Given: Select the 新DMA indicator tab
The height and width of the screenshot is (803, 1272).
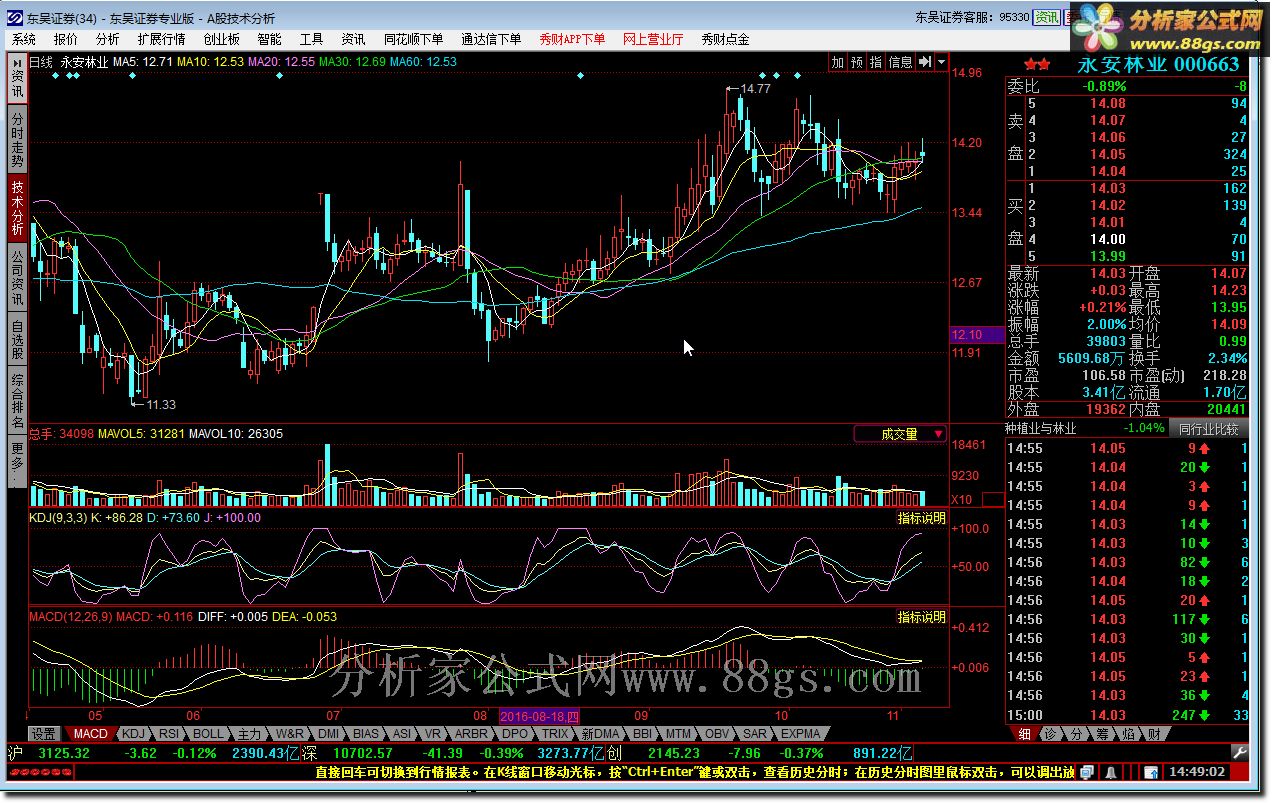Looking at the screenshot, I should point(600,734).
